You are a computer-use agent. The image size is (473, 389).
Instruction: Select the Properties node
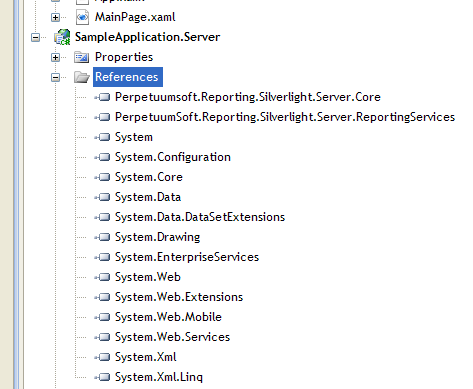point(124,57)
